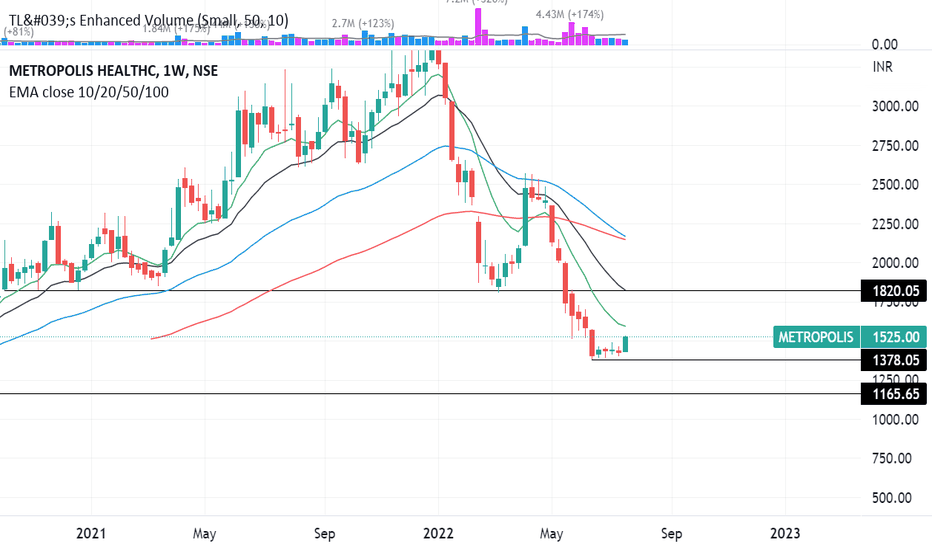The image size is (932, 550).
Task: Click the 0.00 volume axis value
Action: [x=884, y=44]
